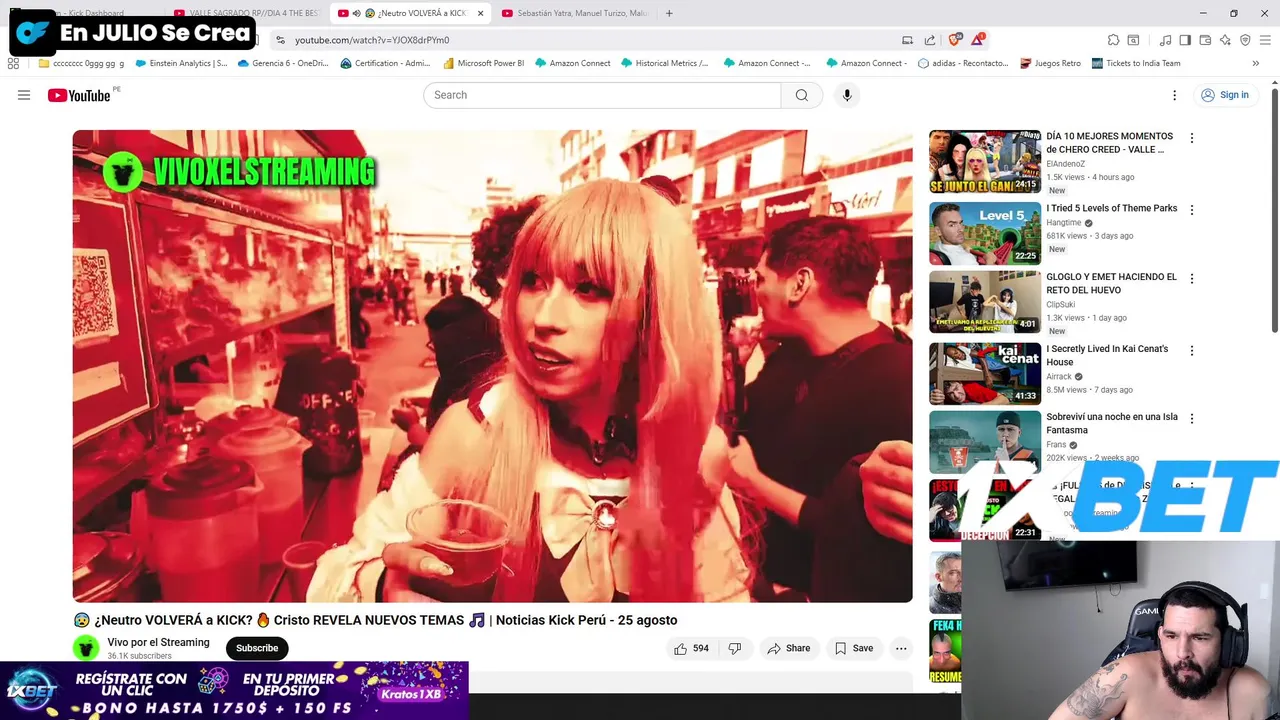
Task: Open the RETO DEL HUEVO video thumbnail
Action: (x=985, y=302)
